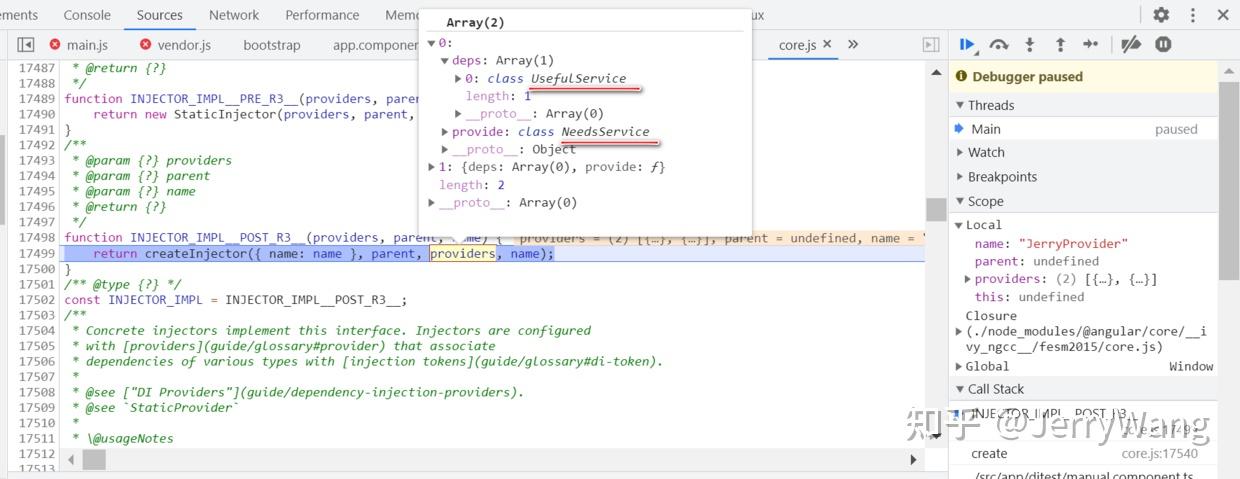Click horizontal scrollbar left arrow

tap(69, 459)
